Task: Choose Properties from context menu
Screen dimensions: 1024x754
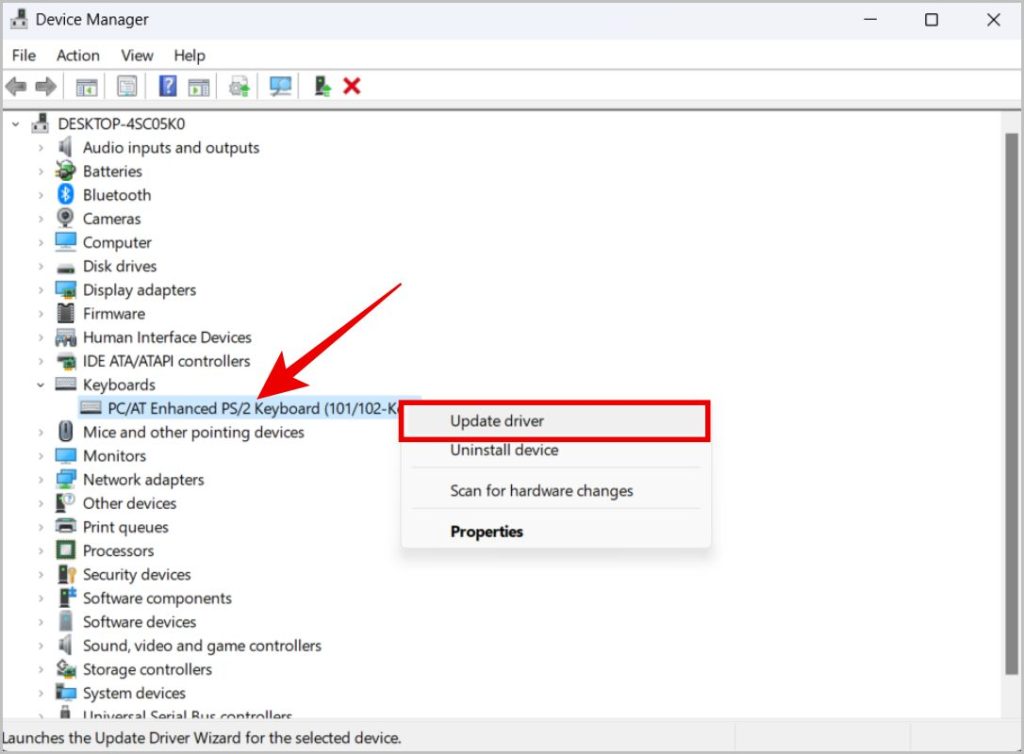Action: 555,531
